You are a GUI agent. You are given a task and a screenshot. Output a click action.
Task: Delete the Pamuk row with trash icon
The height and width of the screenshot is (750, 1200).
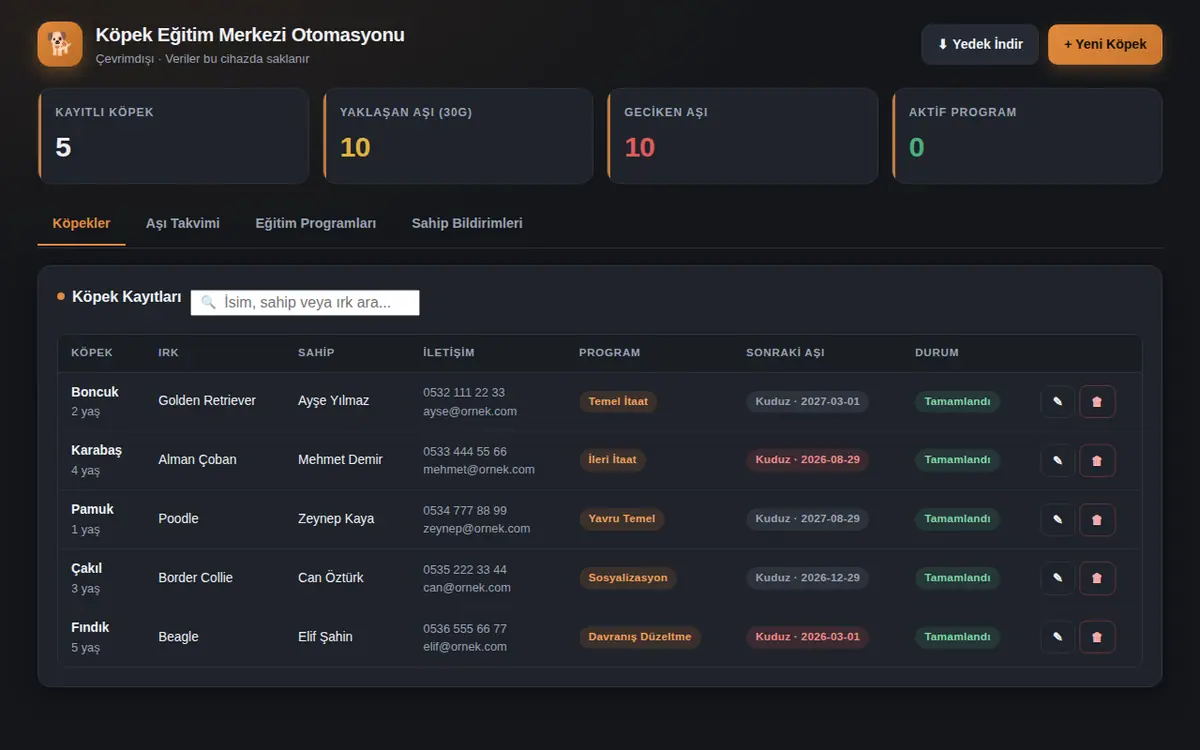coord(1097,520)
